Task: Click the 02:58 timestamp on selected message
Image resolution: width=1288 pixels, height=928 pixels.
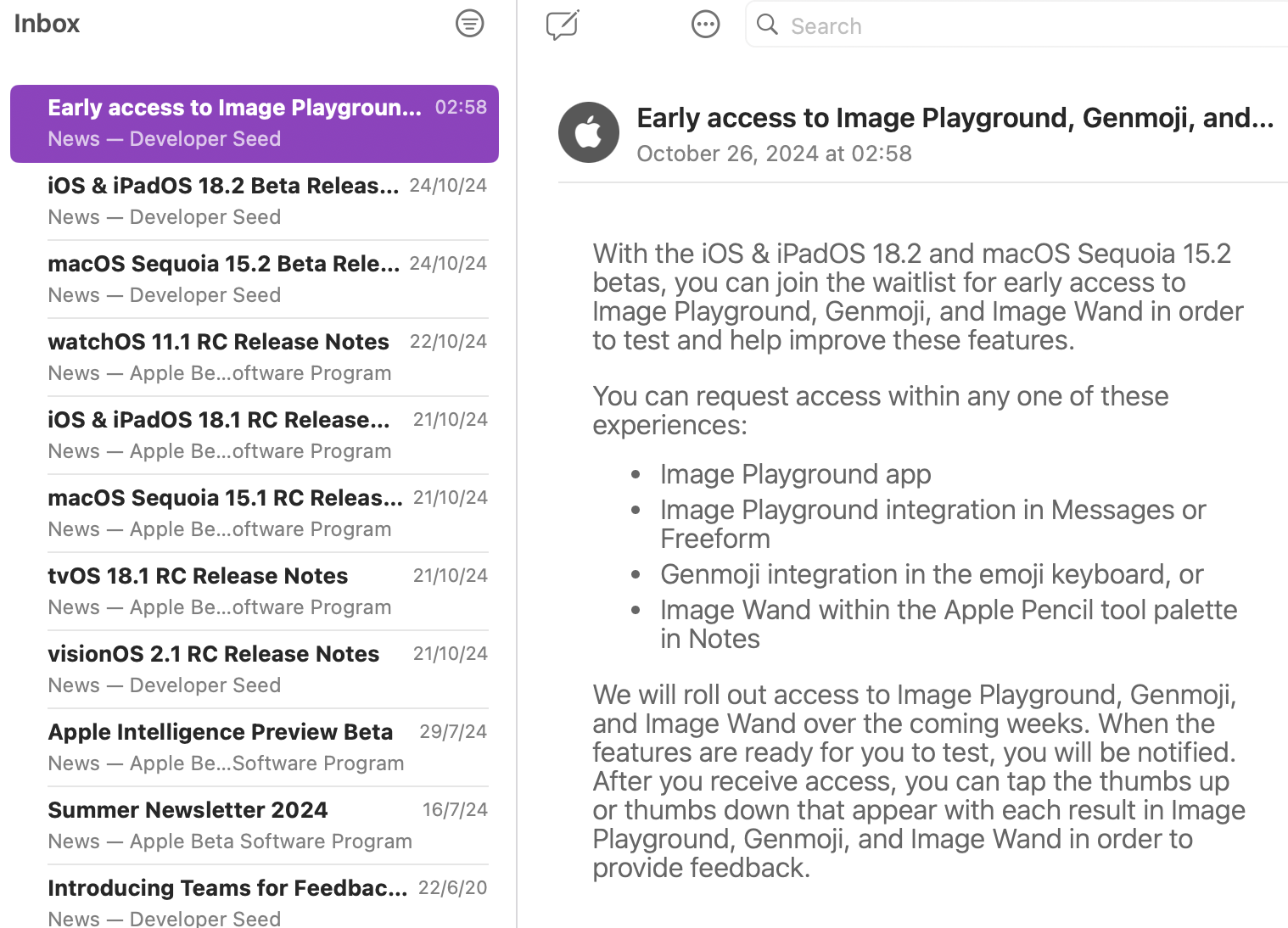Action: [x=461, y=107]
